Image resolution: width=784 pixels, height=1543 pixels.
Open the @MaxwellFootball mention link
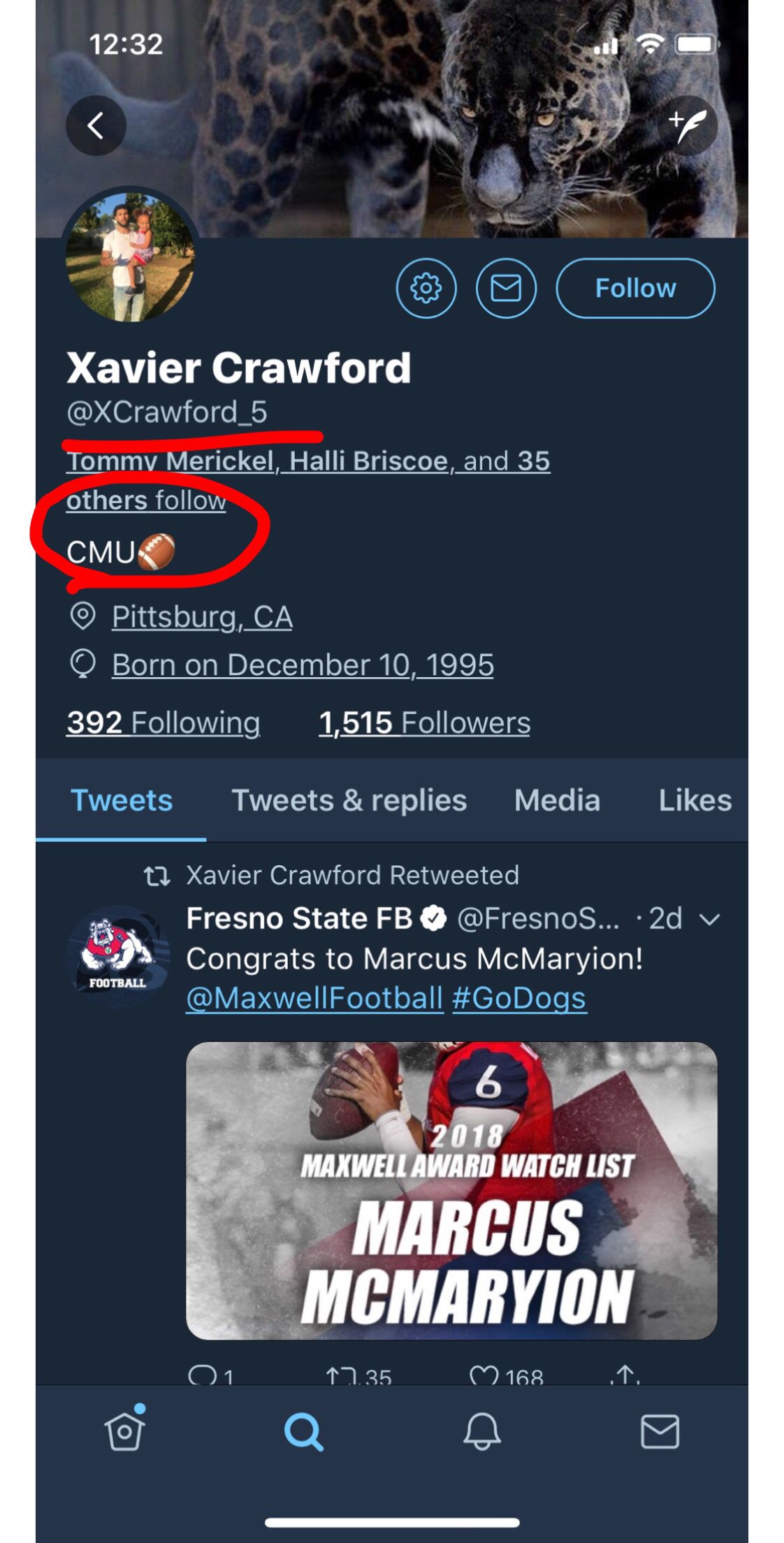pyautogui.click(x=314, y=998)
